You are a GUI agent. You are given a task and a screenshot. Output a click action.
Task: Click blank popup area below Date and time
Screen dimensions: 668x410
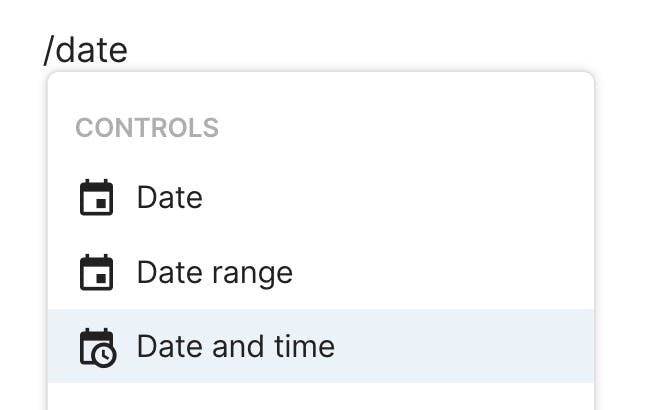click(x=320, y=396)
